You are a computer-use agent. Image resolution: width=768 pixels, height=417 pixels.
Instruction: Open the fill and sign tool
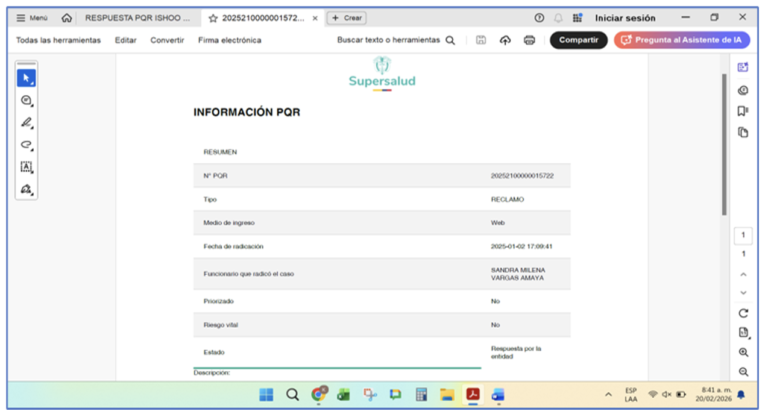(x=27, y=189)
